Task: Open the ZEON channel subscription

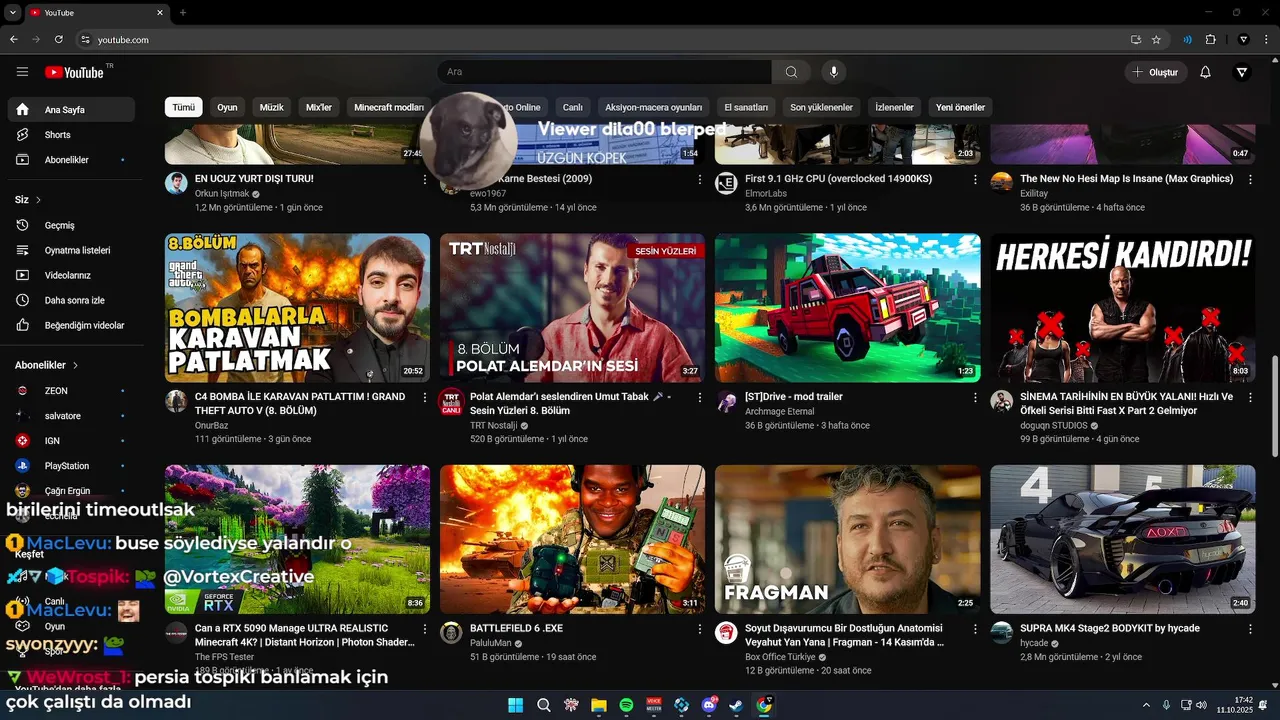Action: pos(70,391)
